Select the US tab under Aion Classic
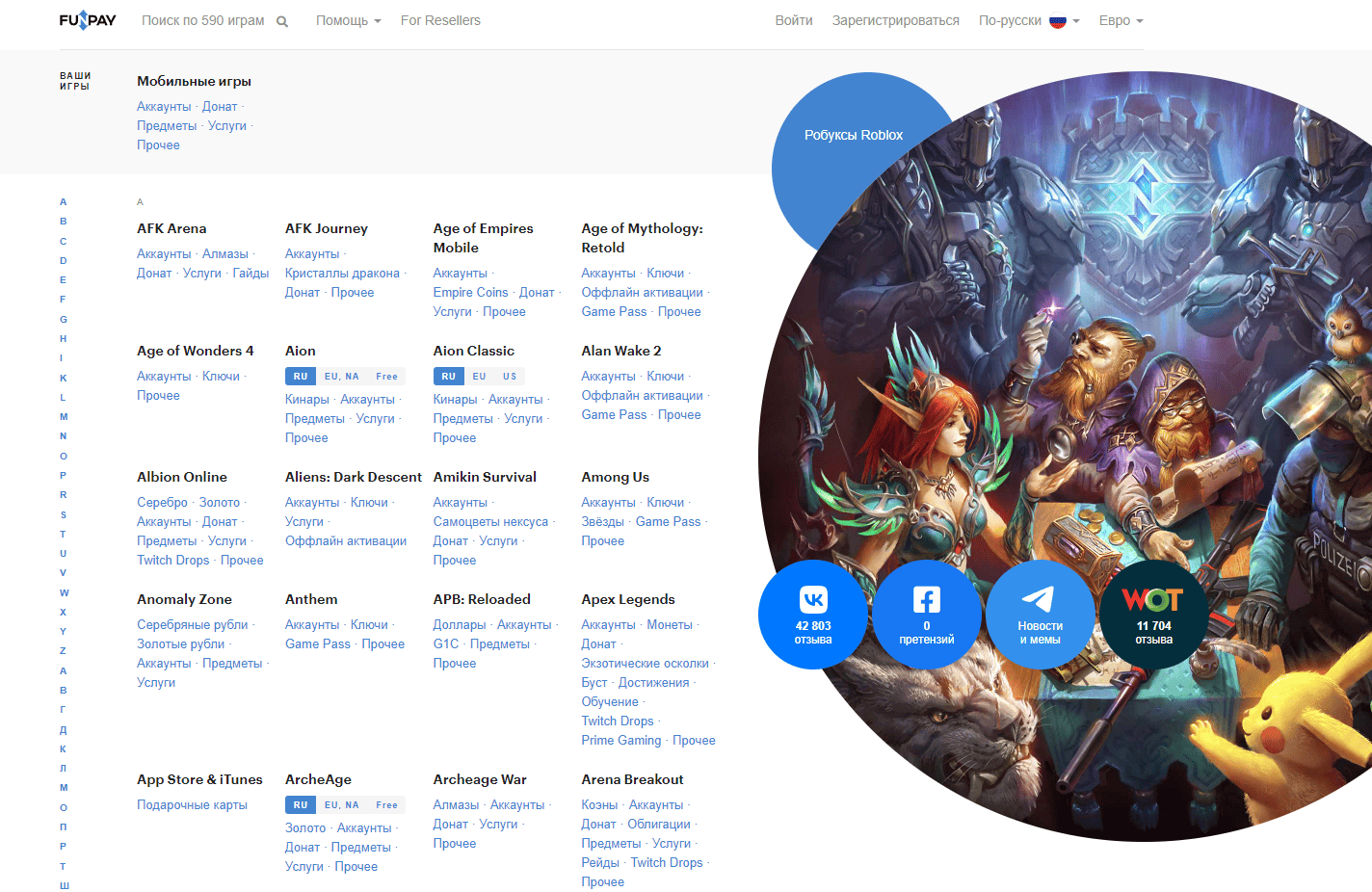 pos(510,377)
